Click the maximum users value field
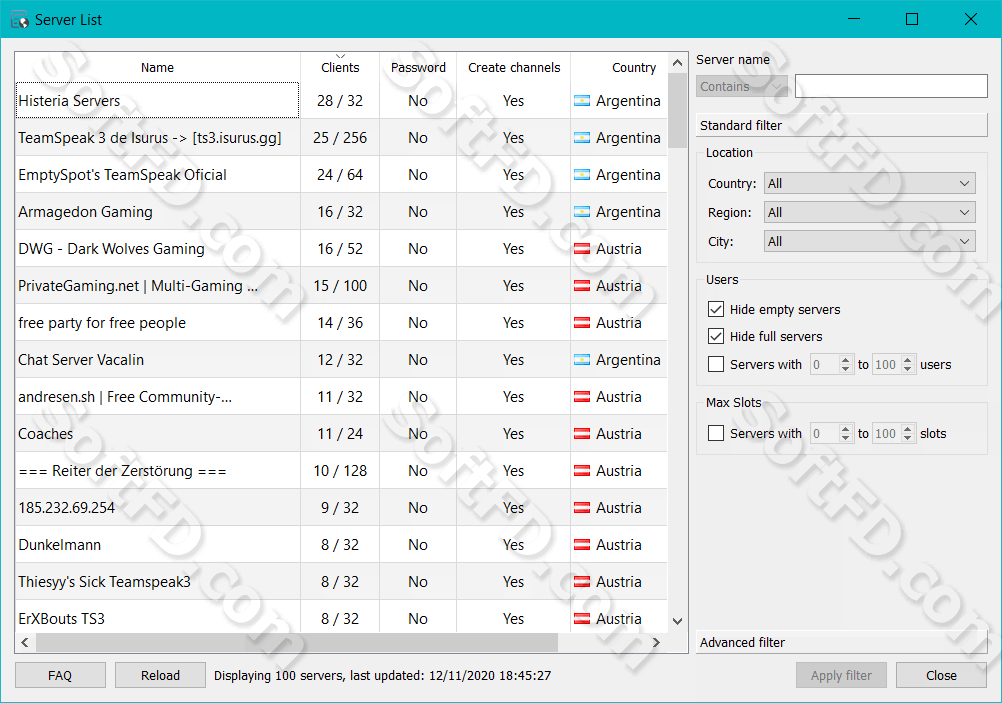 click(x=886, y=364)
